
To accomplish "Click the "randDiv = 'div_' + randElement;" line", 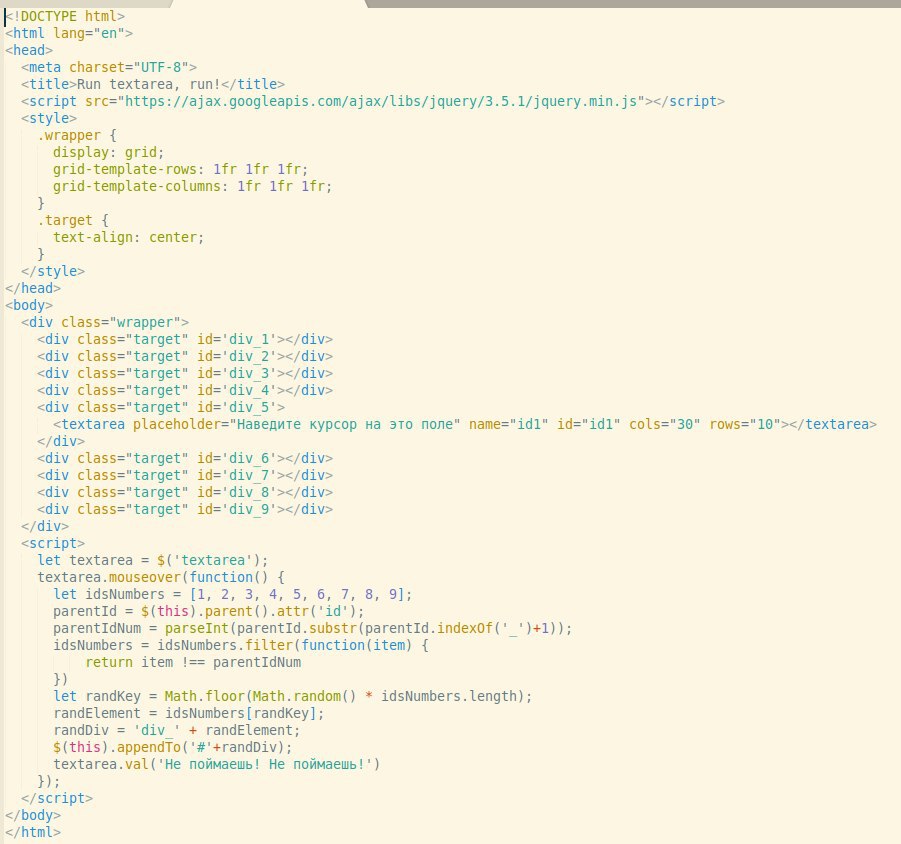I will [176, 731].
